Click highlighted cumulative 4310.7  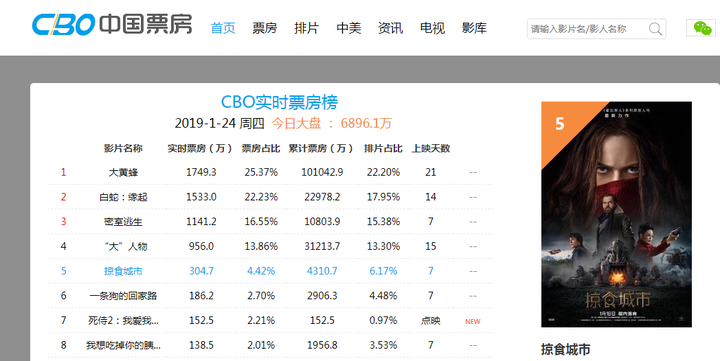click(322, 271)
